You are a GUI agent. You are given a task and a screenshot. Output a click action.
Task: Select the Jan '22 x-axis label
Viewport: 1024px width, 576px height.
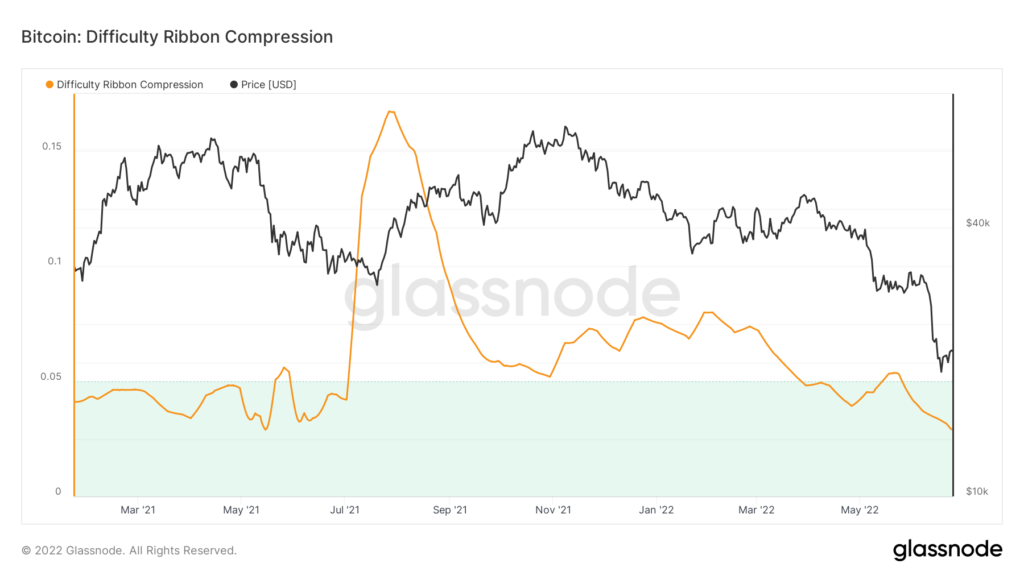[x=656, y=510]
